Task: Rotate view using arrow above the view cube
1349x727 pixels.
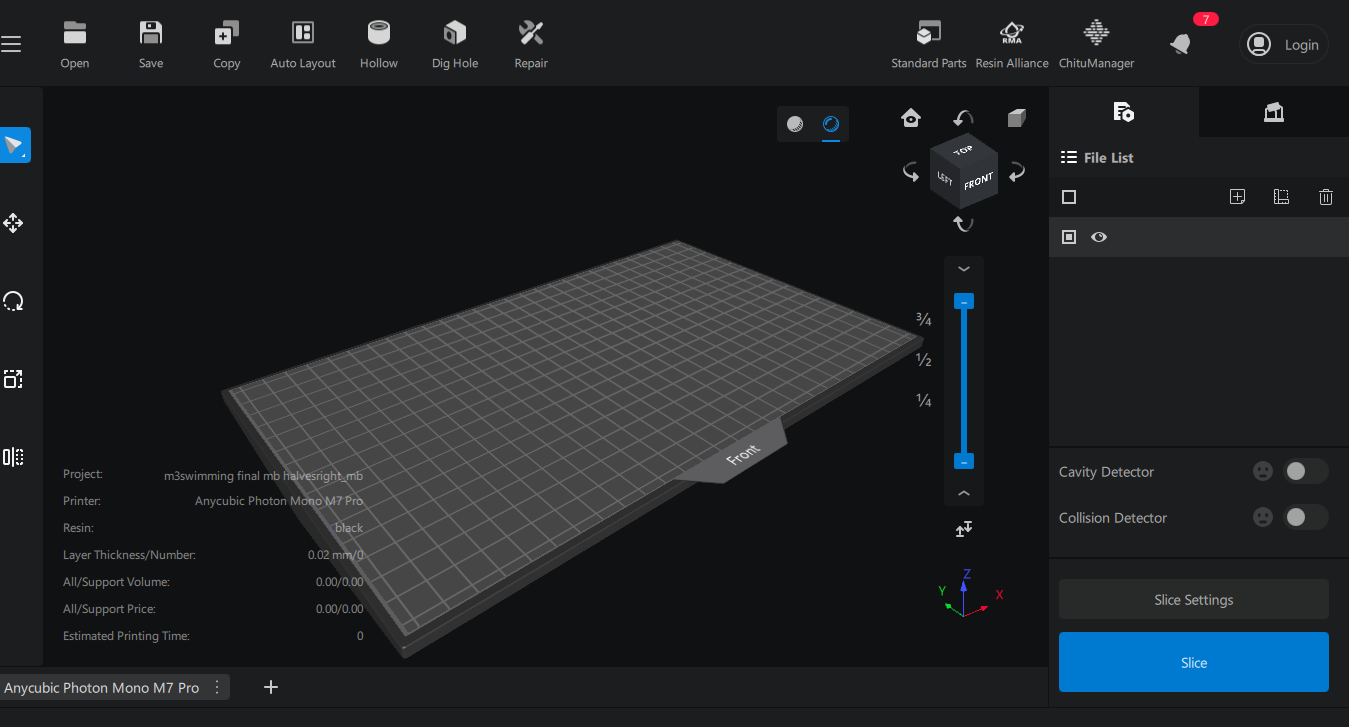Action: click(x=964, y=118)
